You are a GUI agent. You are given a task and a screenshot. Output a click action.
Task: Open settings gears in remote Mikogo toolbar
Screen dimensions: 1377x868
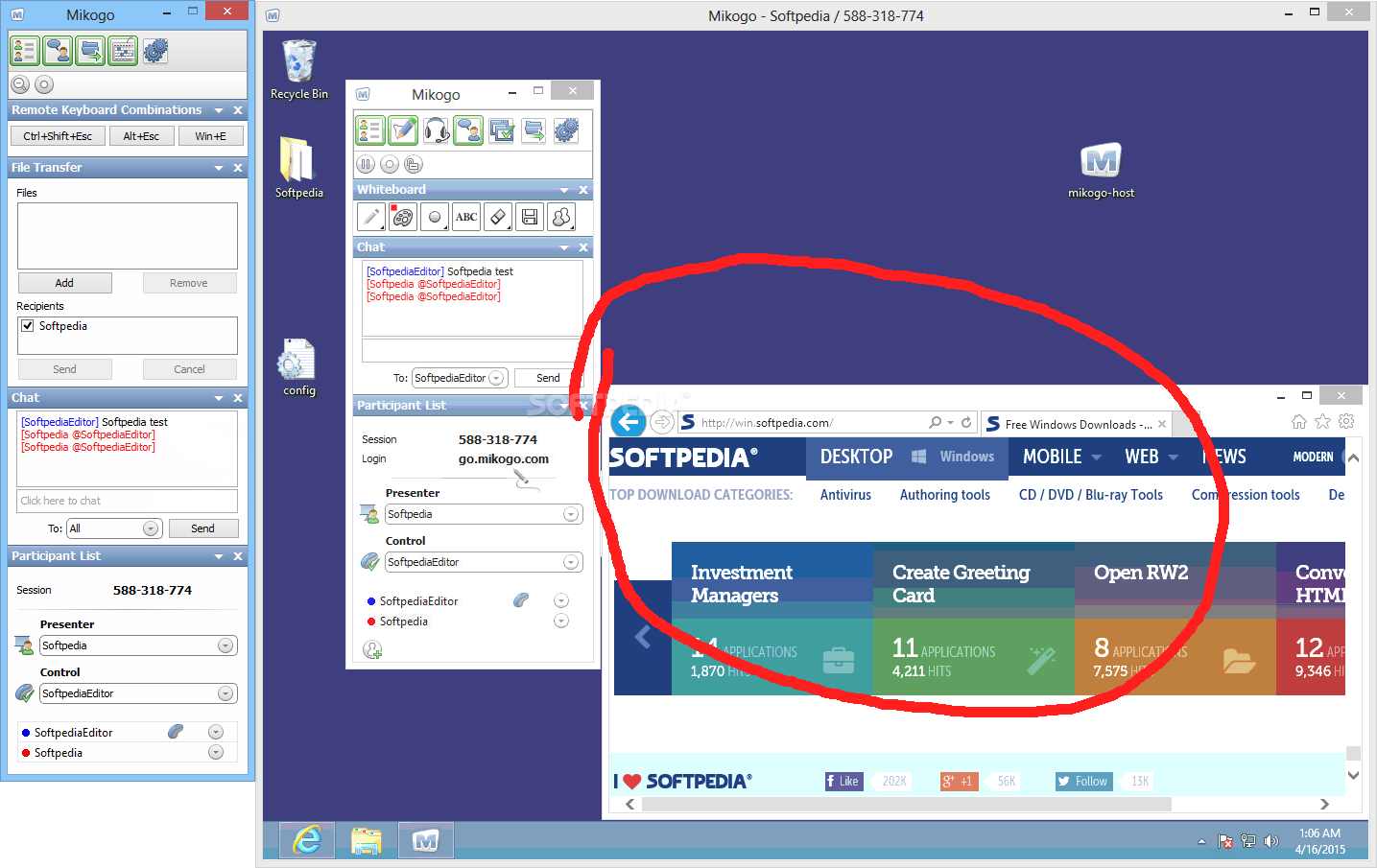tap(566, 129)
